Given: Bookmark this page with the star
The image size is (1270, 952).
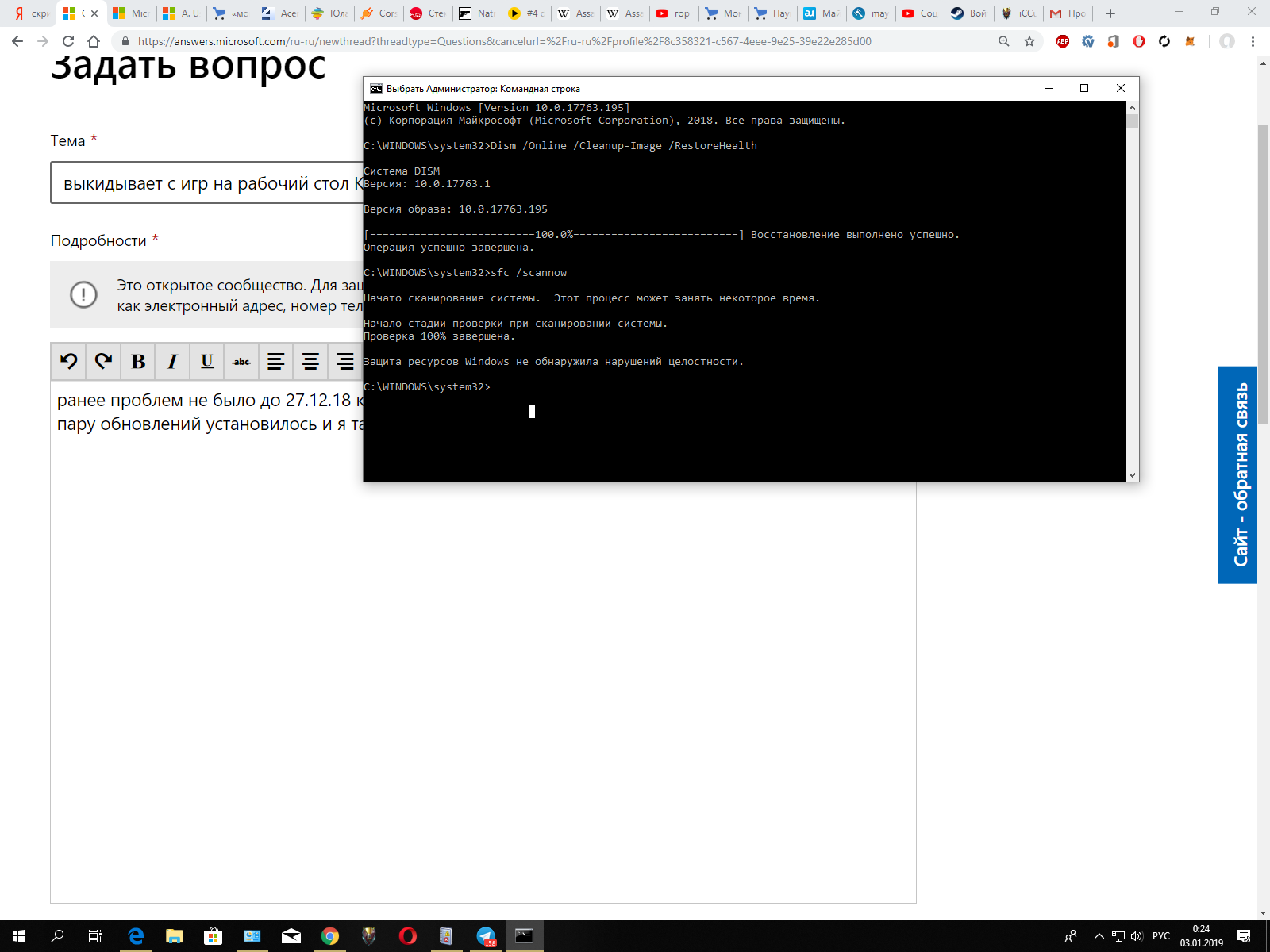Looking at the screenshot, I should (1029, 41).
